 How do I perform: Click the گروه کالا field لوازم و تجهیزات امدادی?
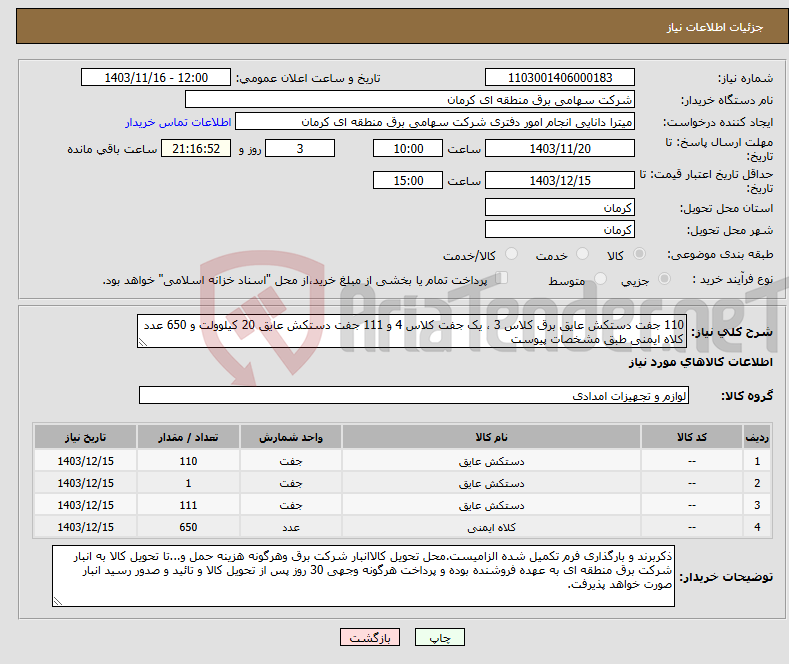click(x=414, y=395)
